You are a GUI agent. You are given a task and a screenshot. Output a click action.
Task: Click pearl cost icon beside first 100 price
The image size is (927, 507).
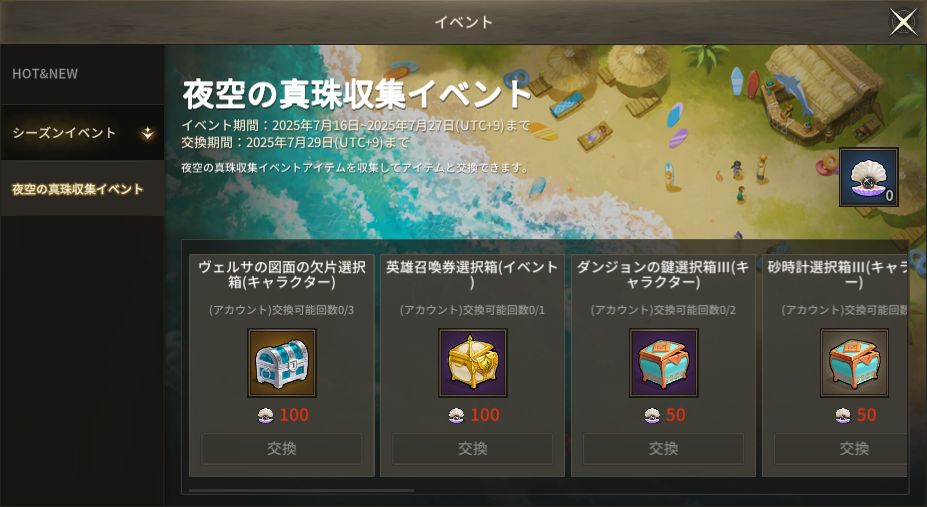(x=265, y=415)
